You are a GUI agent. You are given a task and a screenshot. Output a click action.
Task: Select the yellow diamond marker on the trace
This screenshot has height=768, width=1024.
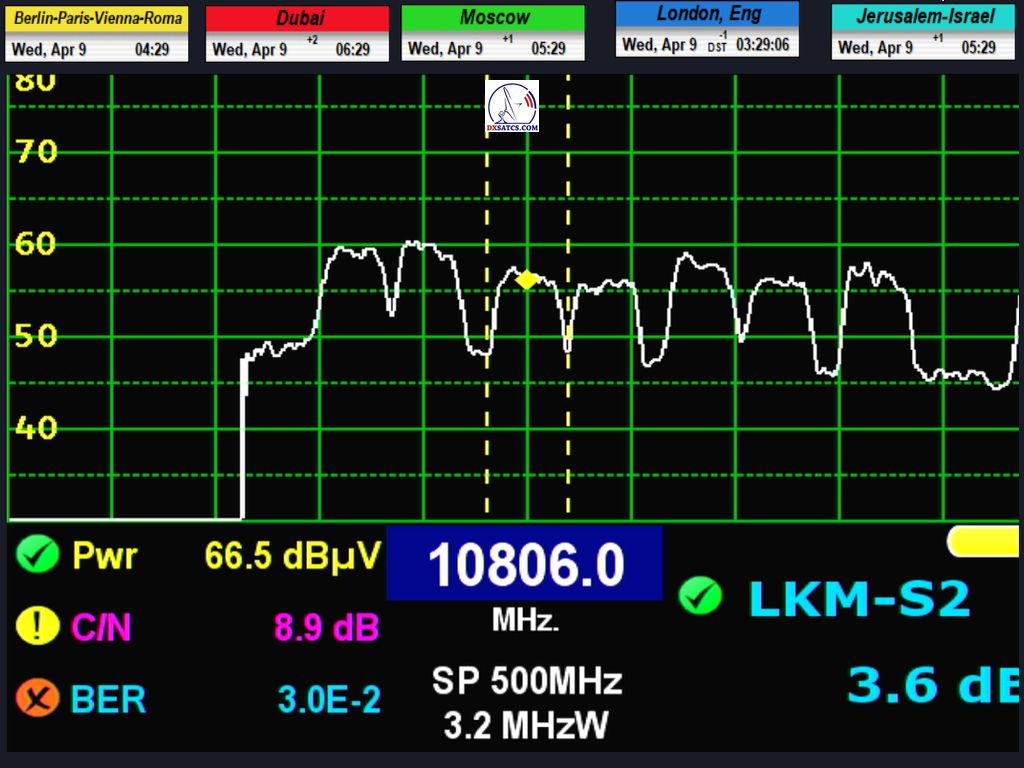click(527, 280)
